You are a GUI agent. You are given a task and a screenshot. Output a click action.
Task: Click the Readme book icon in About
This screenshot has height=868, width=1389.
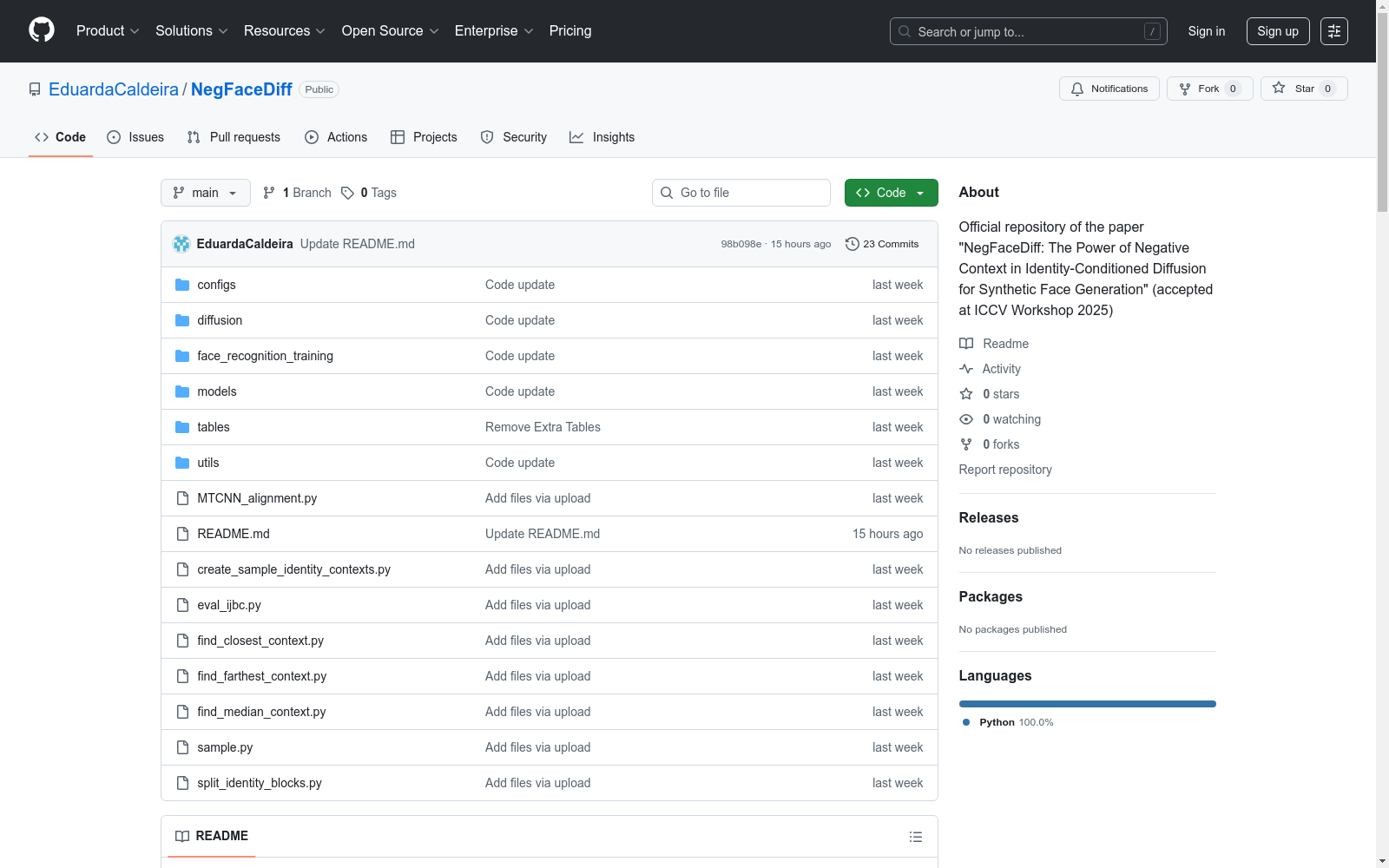click(966, 344)
